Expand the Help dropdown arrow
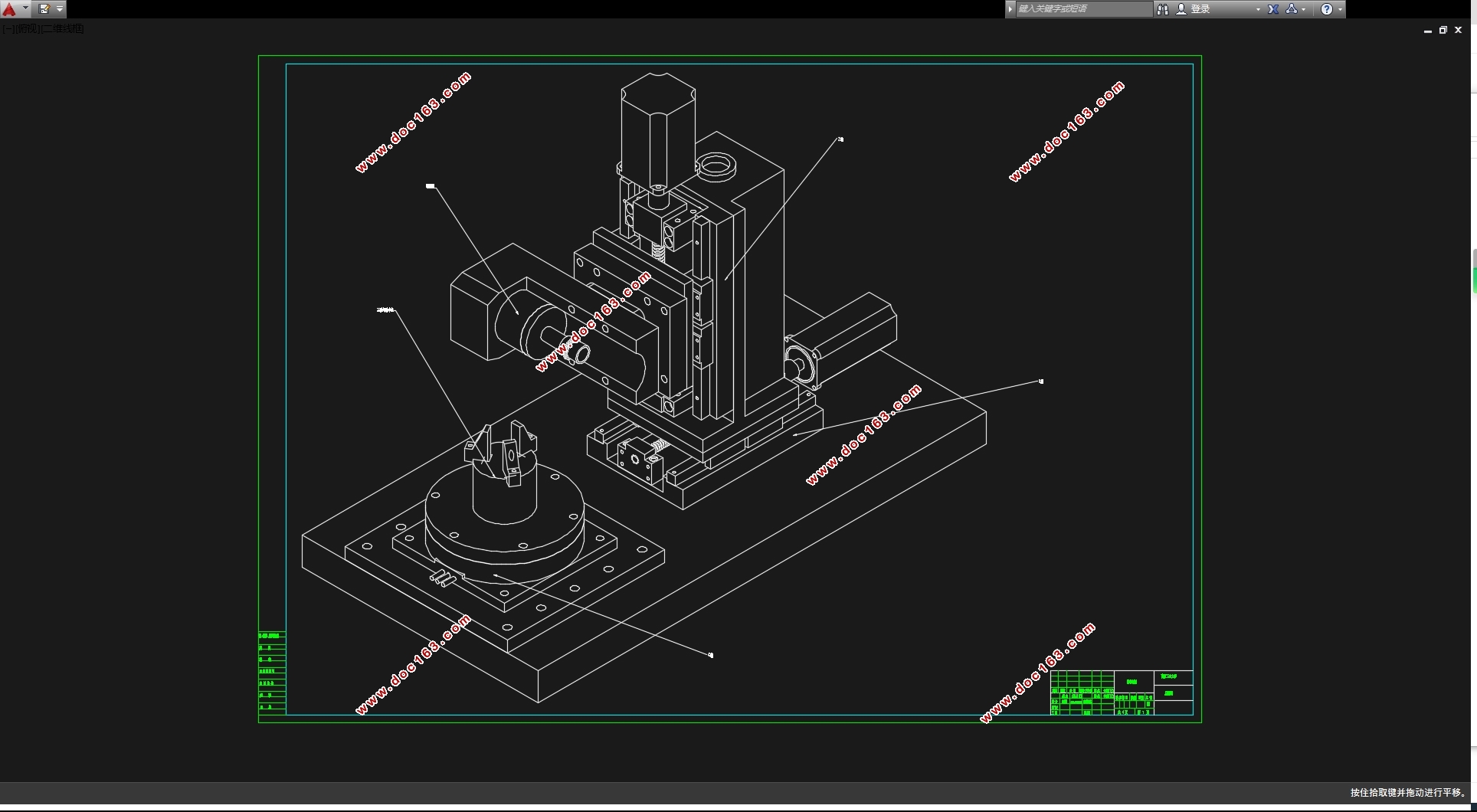The width and height of the screenshot is (1477, 812). (x=1340, y=9)
